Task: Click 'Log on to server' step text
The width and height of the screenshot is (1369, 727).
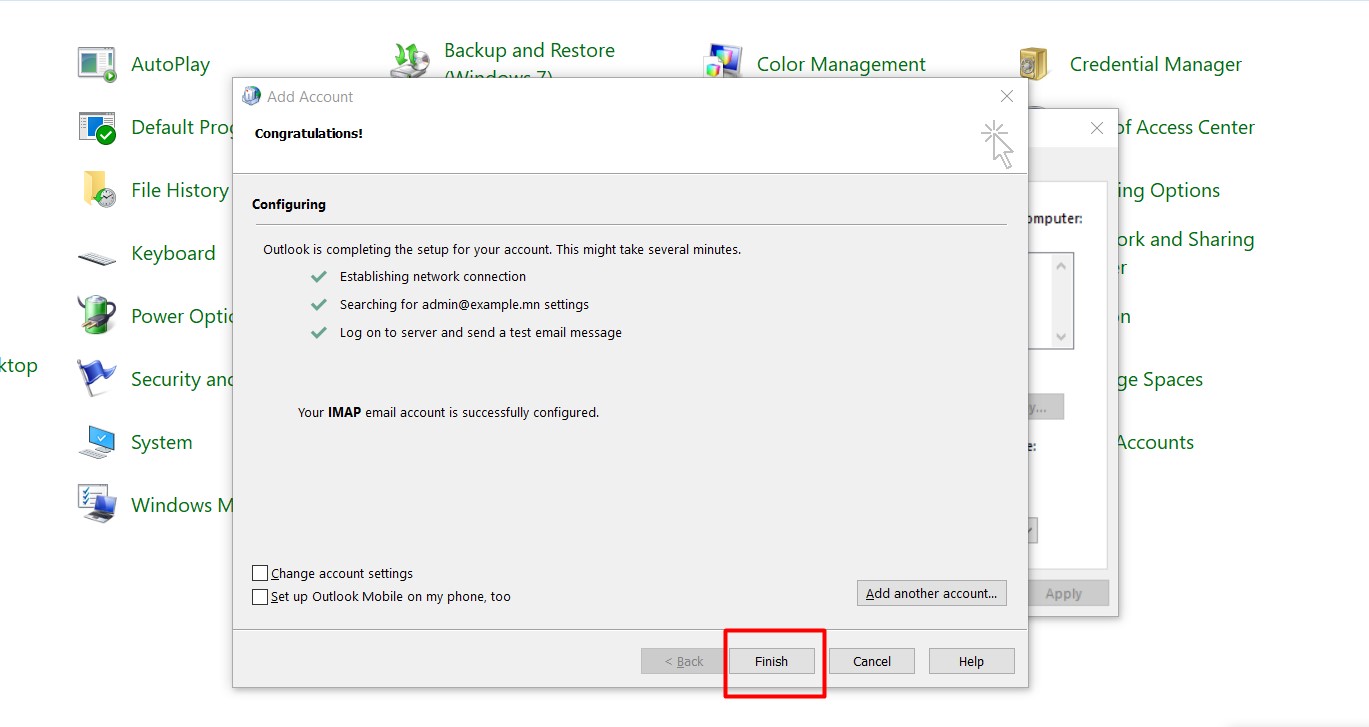Action: (481, 332)
